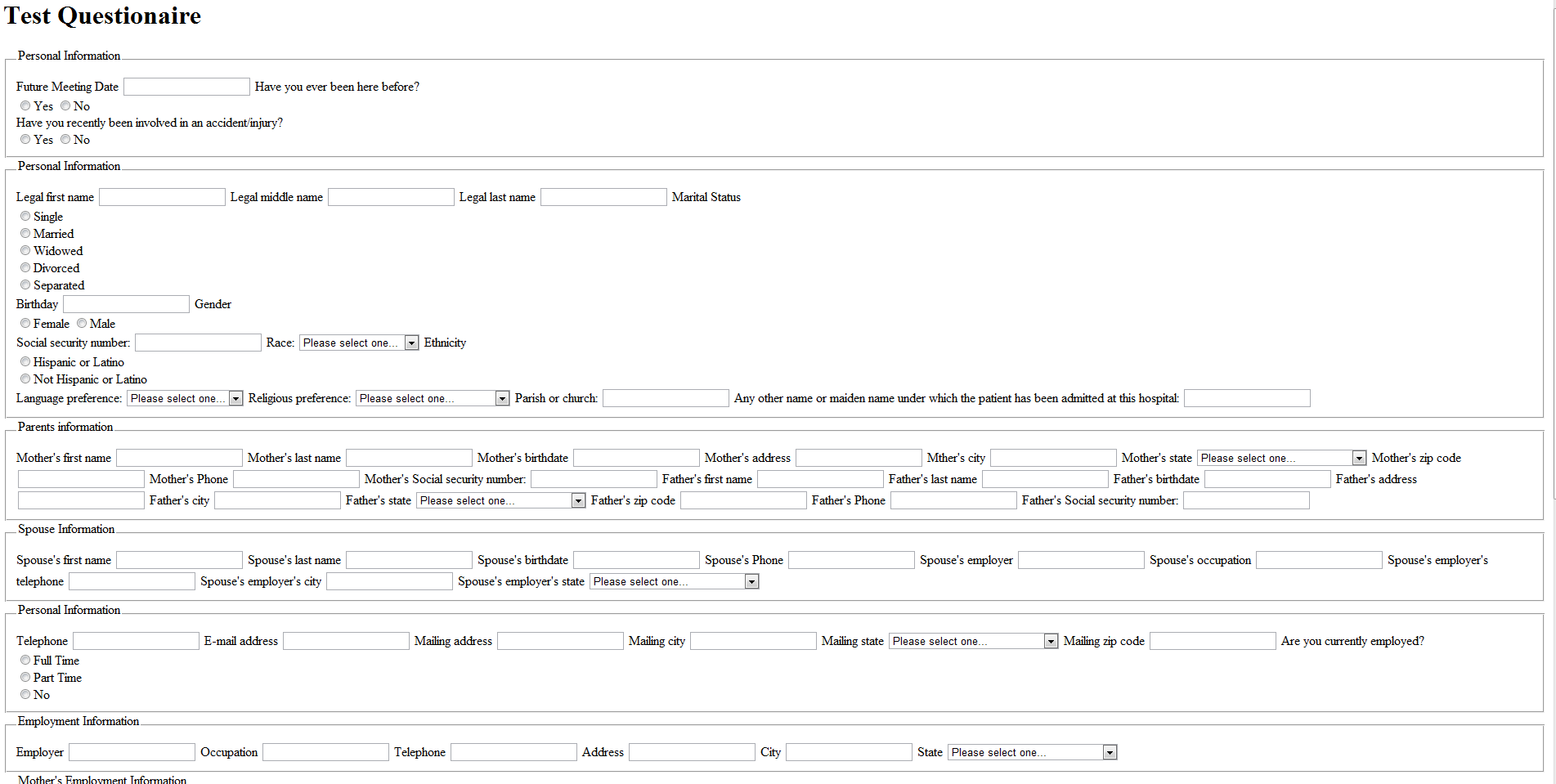The width and height of the screenshot is (1556, 784).
Task: Select "No" for recent accident/injury question
Action: pos(65,139)
